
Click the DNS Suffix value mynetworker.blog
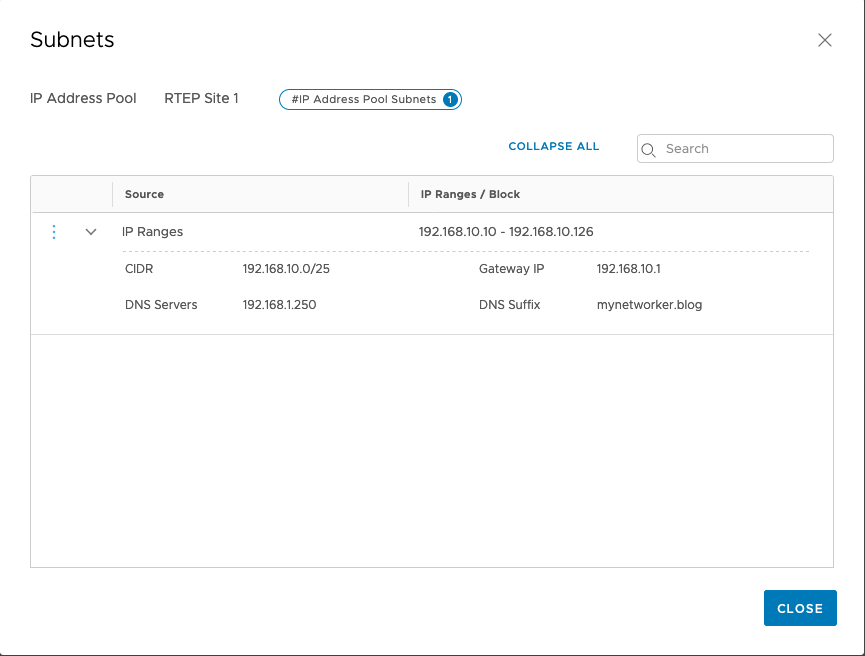coord(649,305)
